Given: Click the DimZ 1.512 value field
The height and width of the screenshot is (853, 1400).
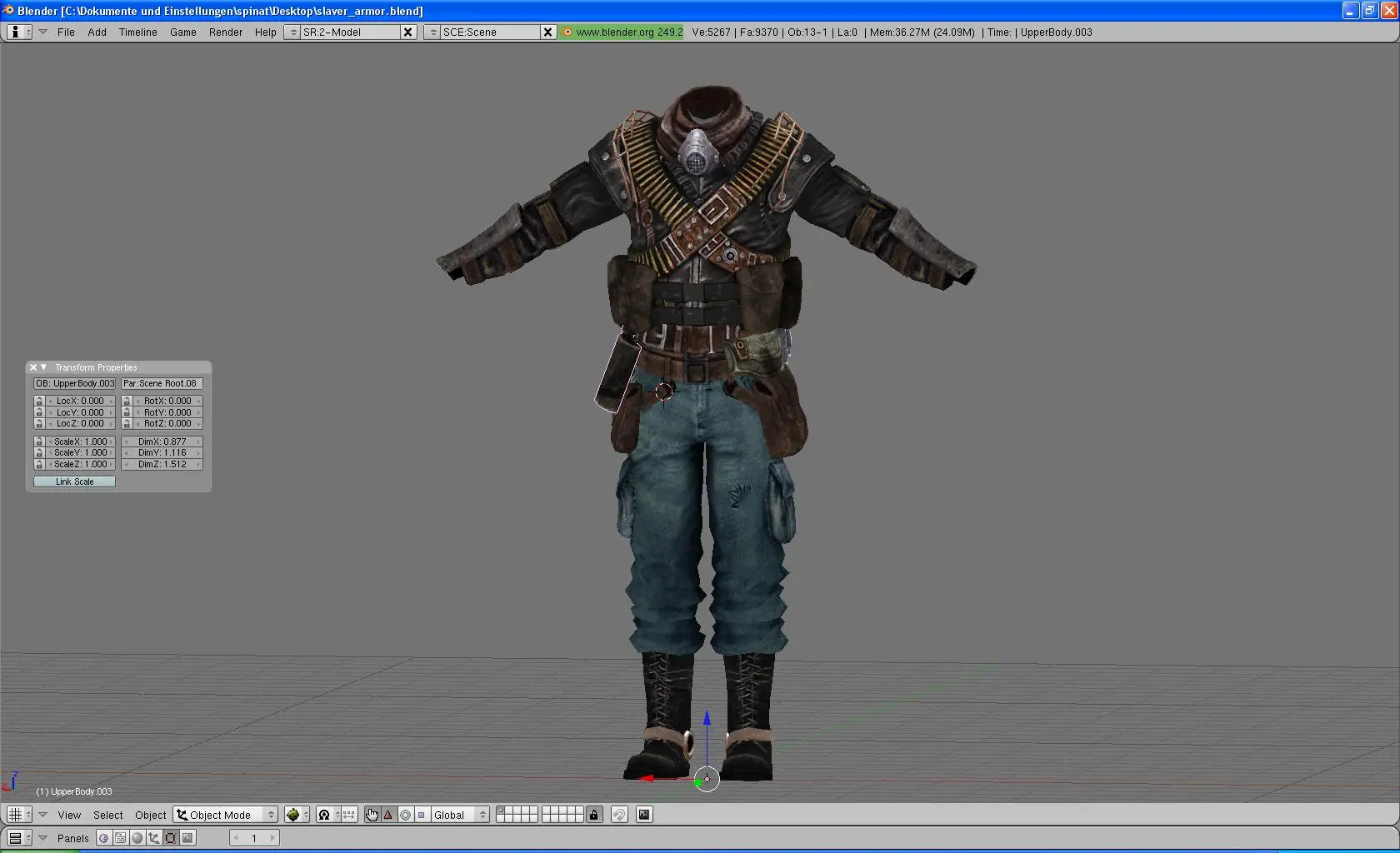Looking at the screenshot, I should coord(162,464).
